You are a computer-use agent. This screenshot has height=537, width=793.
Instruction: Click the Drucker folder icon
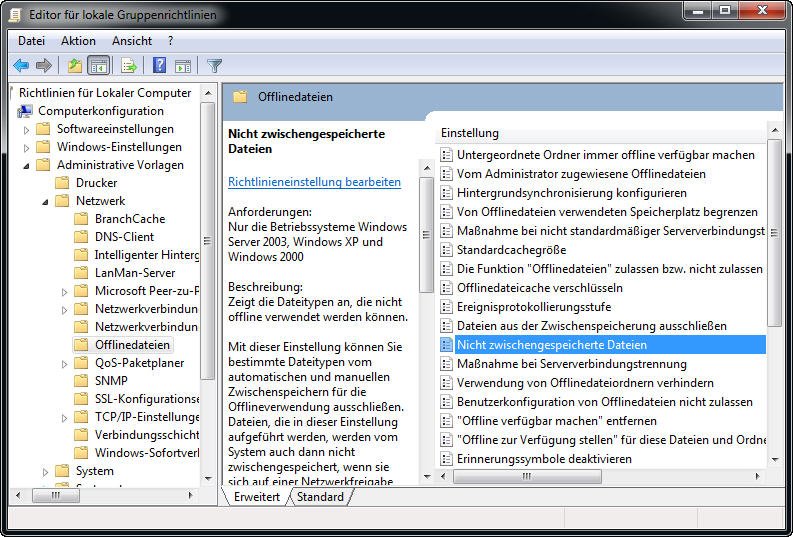[x=62, y=183]
